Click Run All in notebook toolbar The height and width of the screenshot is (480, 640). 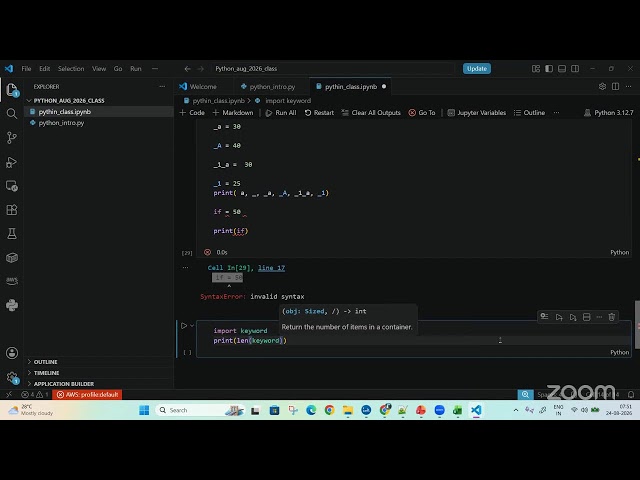tap(281, 113)
